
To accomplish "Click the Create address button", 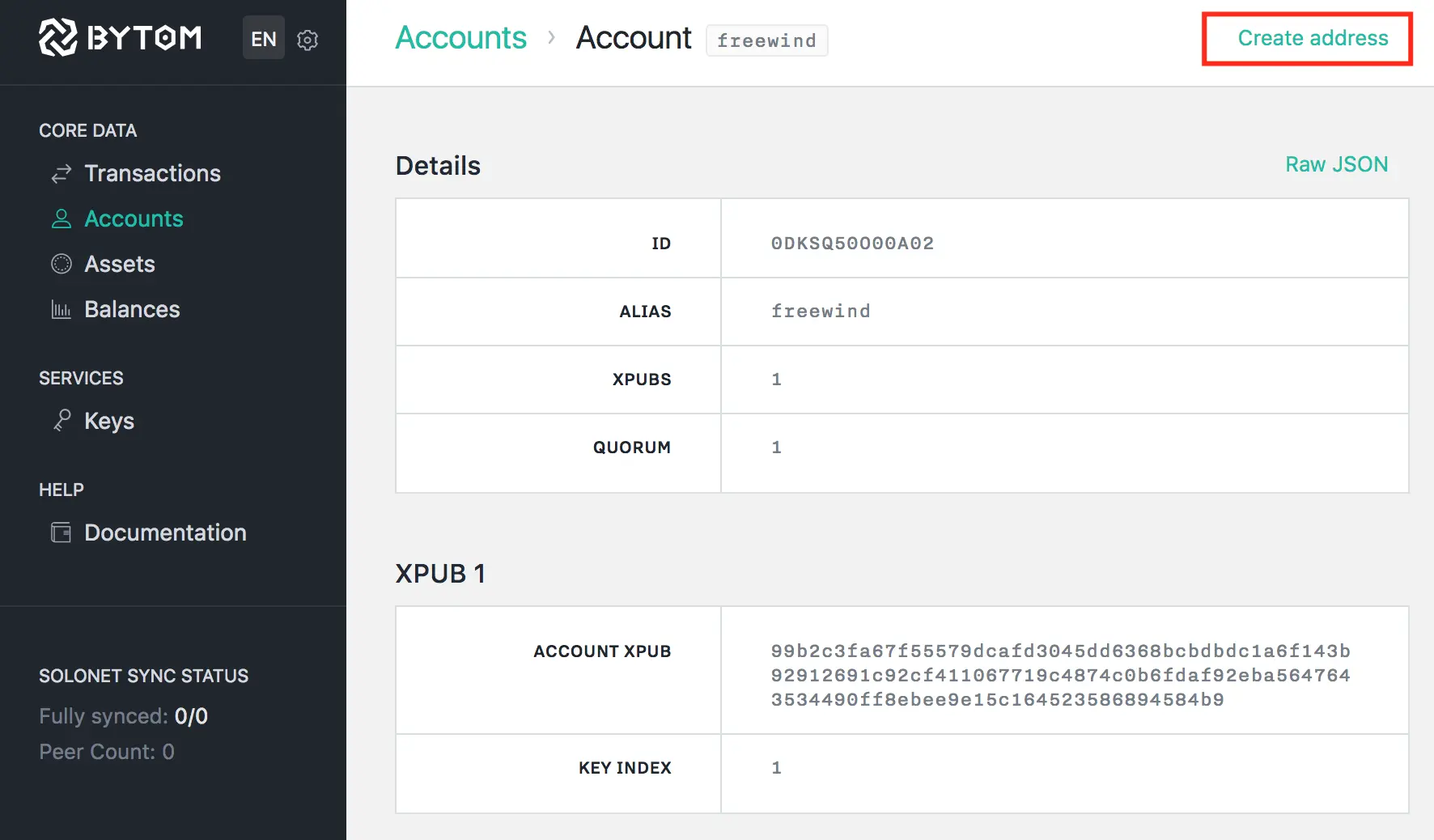I will 1312,38.
